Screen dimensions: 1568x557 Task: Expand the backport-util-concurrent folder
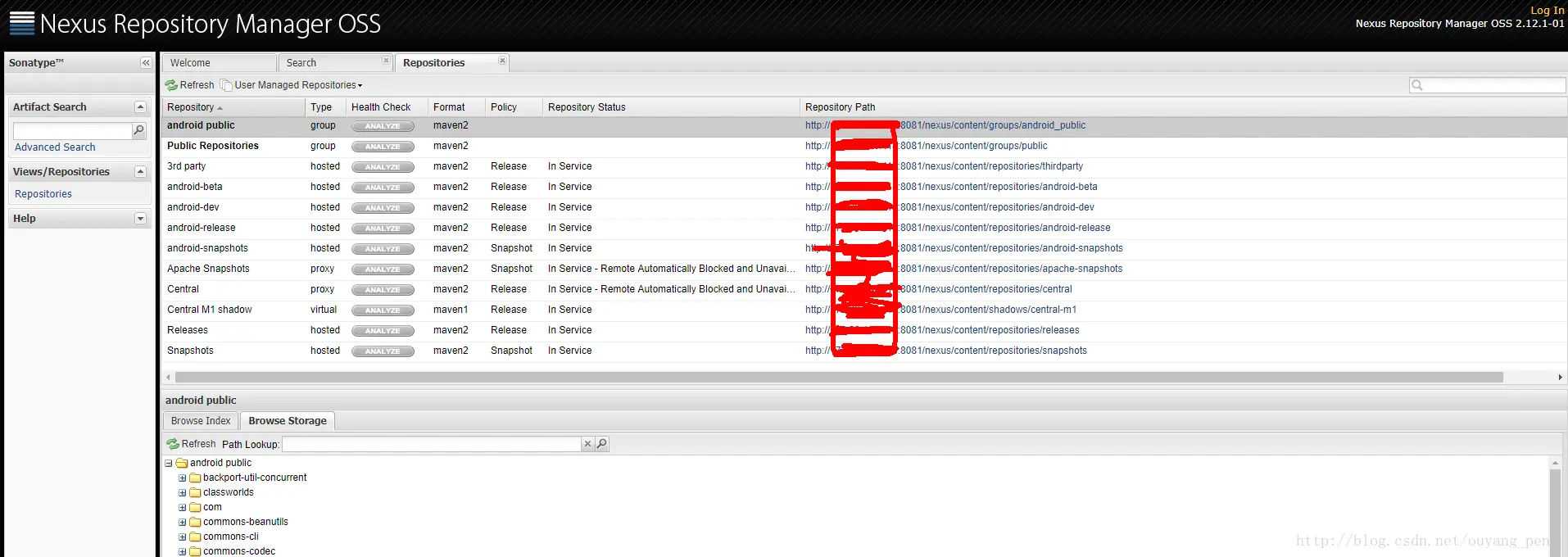click(x=182, y=478)
